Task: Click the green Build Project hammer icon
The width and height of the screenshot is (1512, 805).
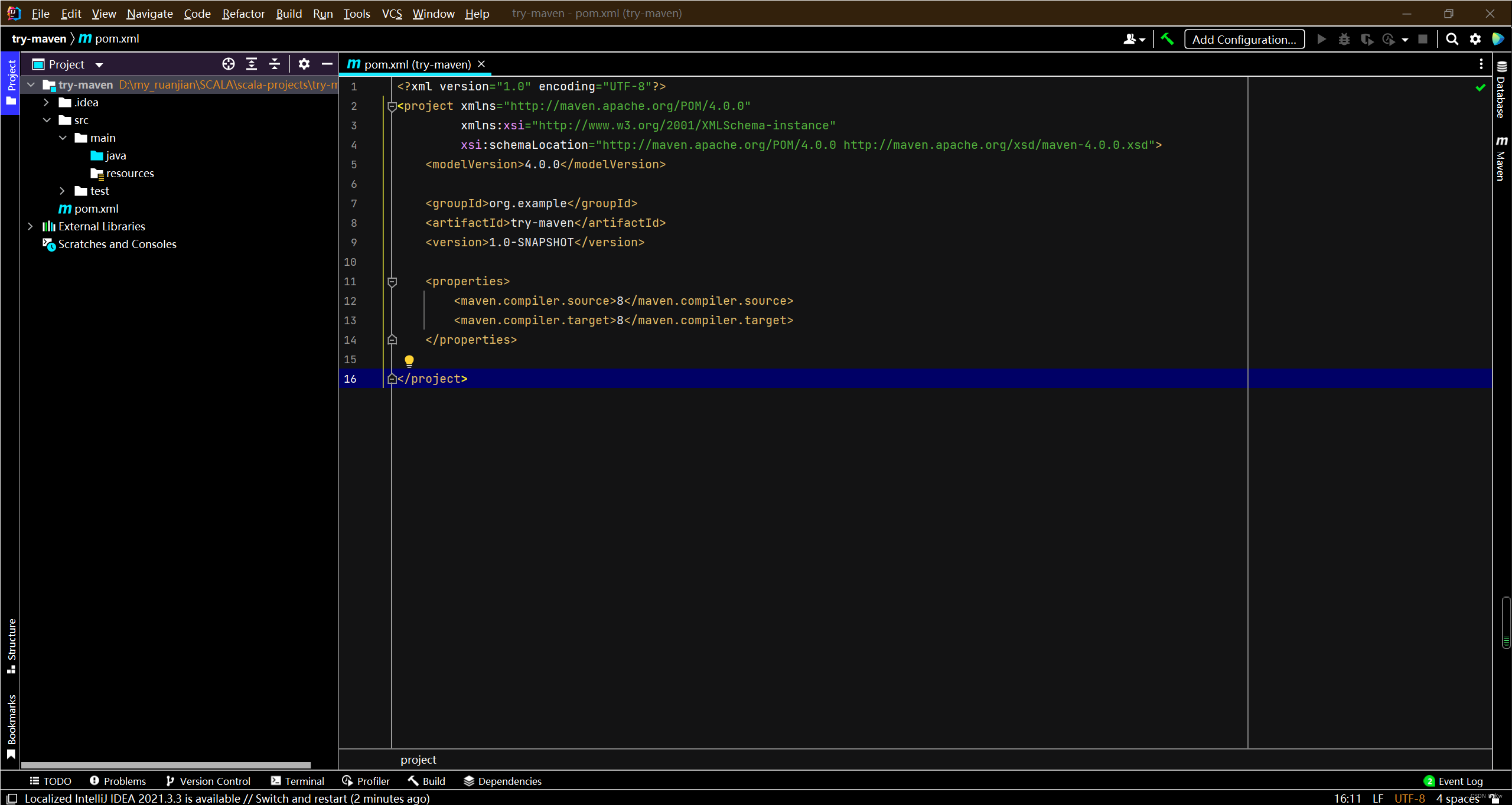Action: point(1167,39)
